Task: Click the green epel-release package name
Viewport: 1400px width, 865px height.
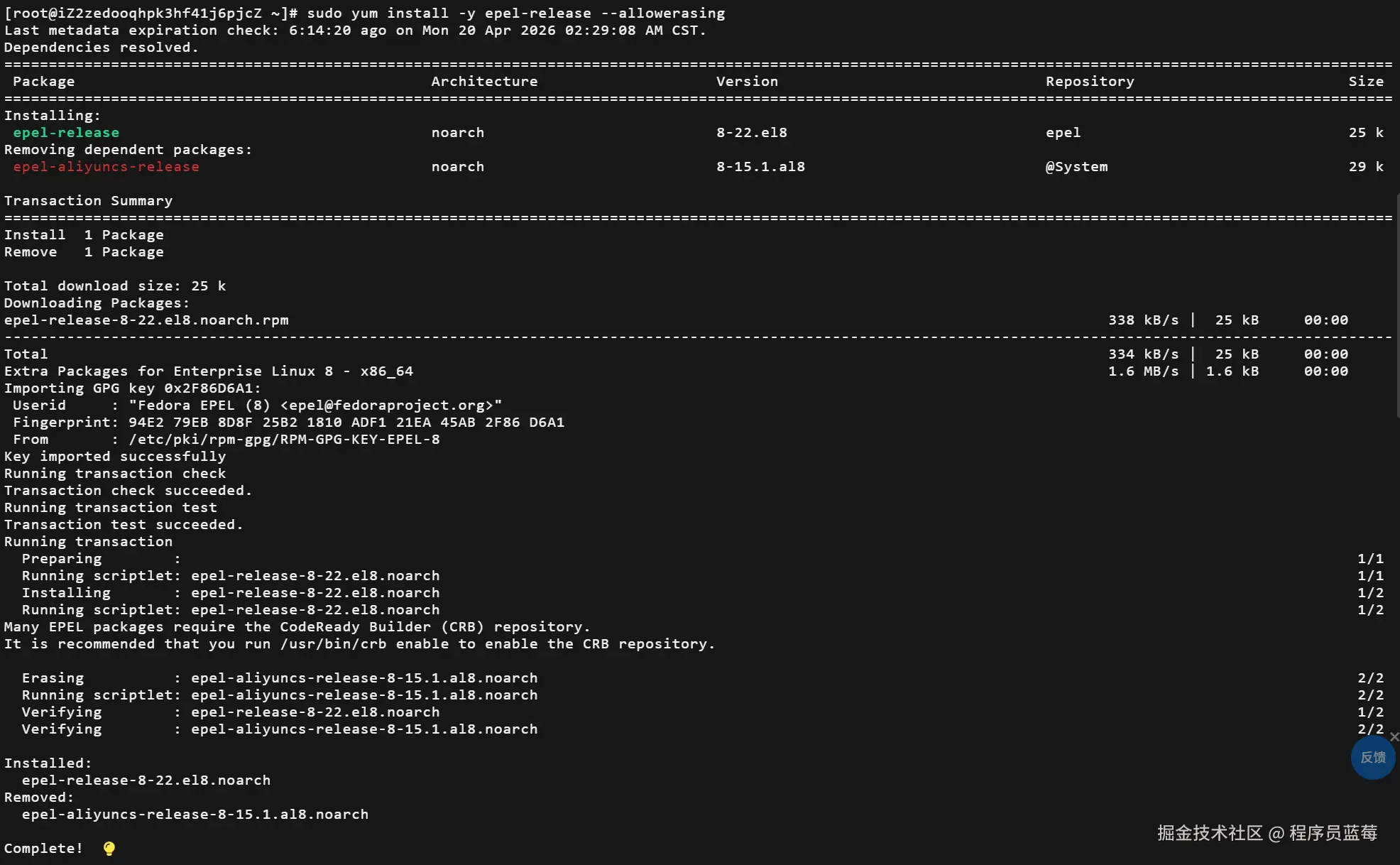Action: point(66,133)
